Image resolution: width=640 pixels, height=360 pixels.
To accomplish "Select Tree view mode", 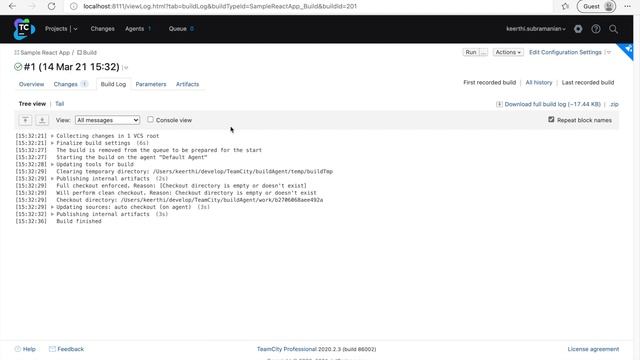I will coord(32,104).
